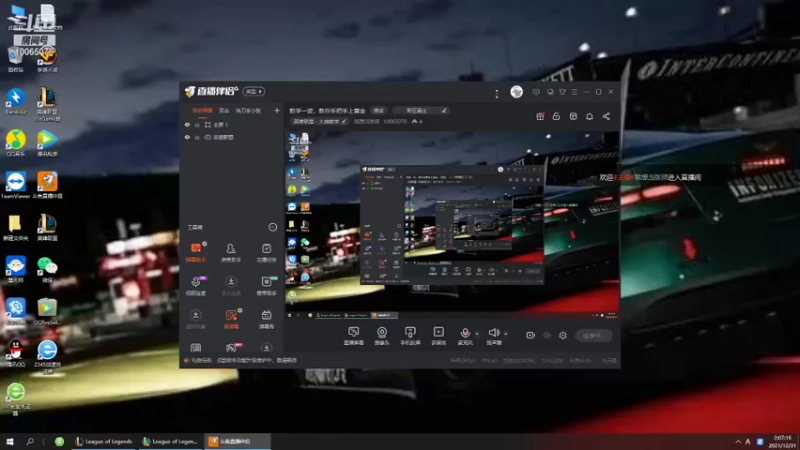Click the live stream button at bottom right

[593, 336]
